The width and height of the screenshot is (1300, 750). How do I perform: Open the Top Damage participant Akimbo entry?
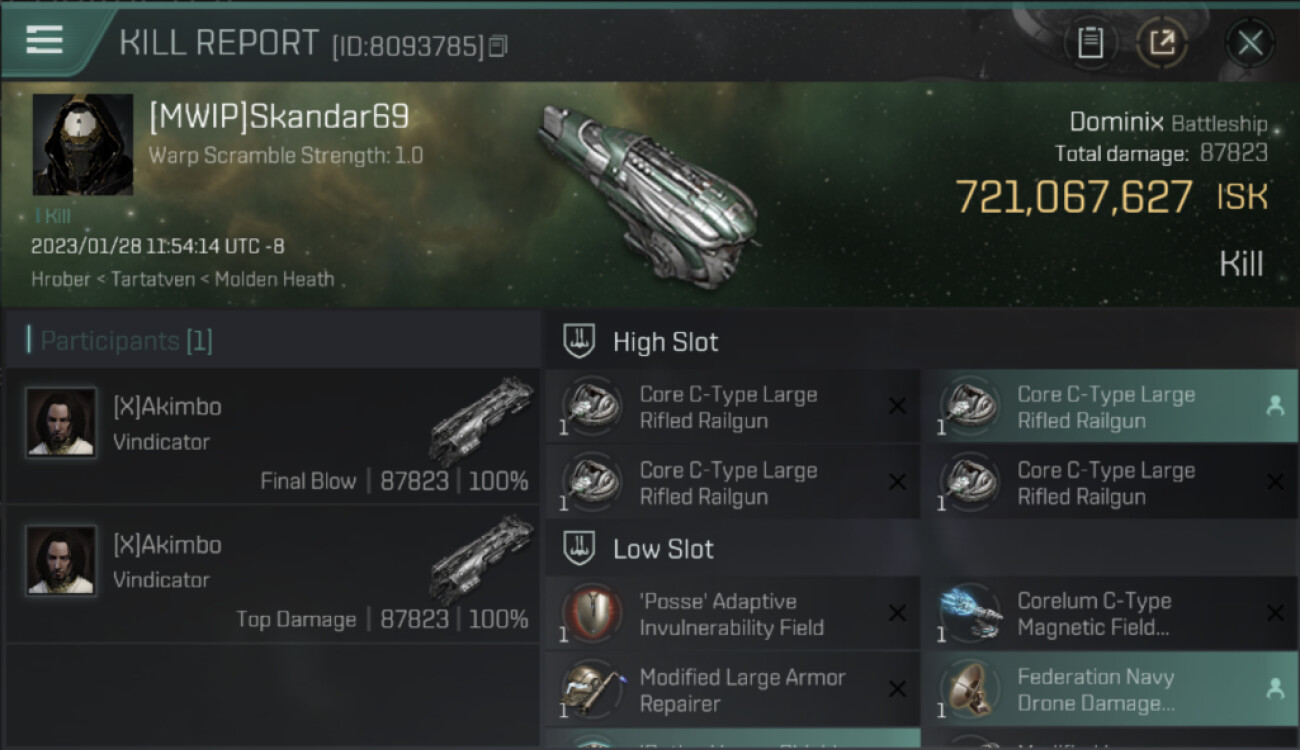[273, 574]
